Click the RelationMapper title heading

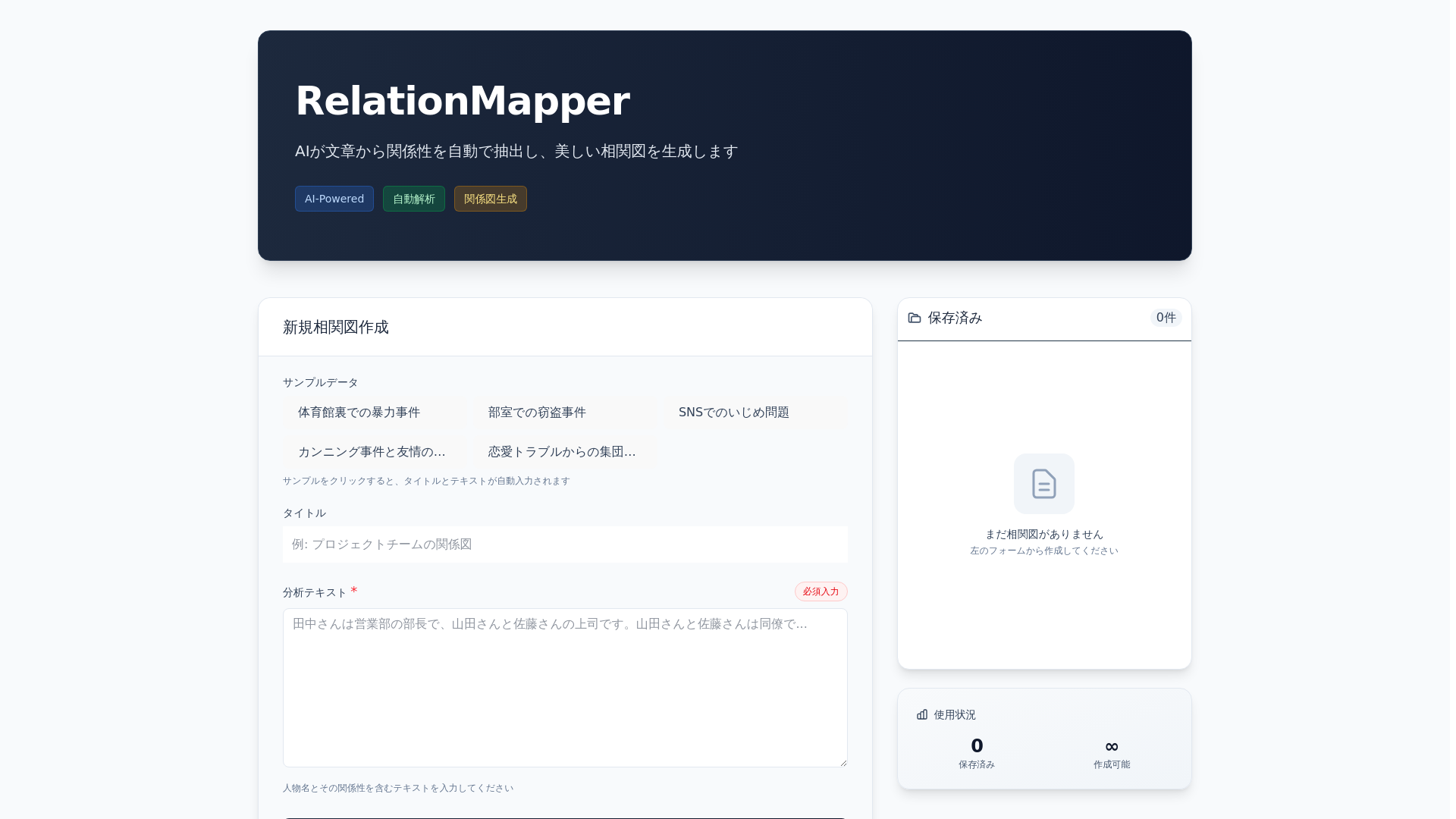tap(463, 101)
